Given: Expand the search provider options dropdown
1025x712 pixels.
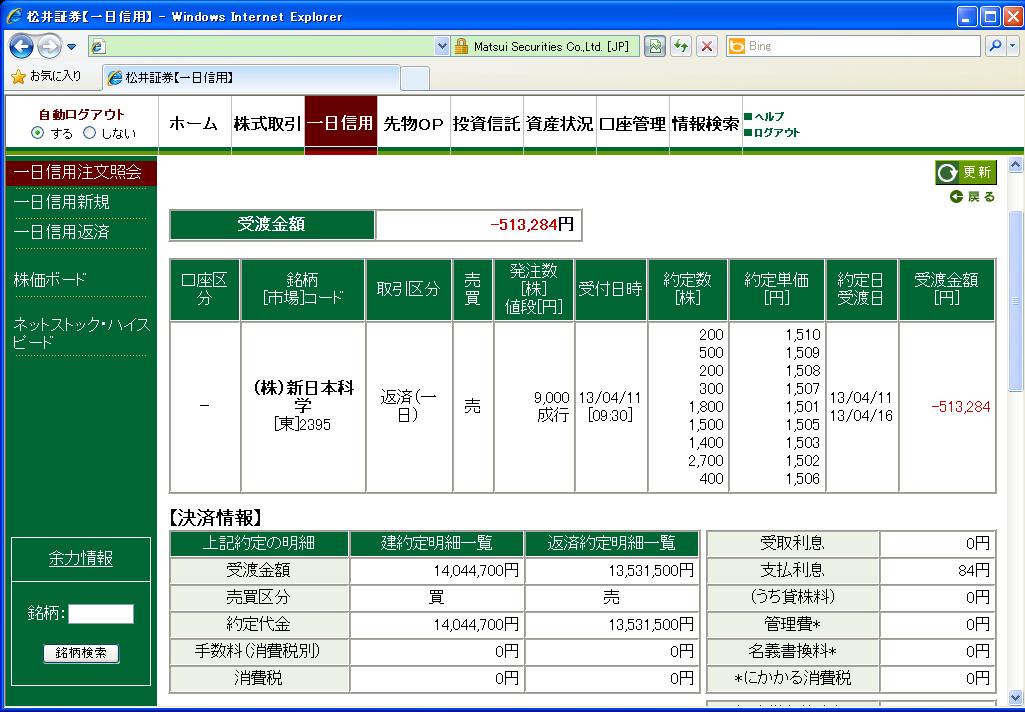Looking at the screenshot, I should (x=1012, y=46).
